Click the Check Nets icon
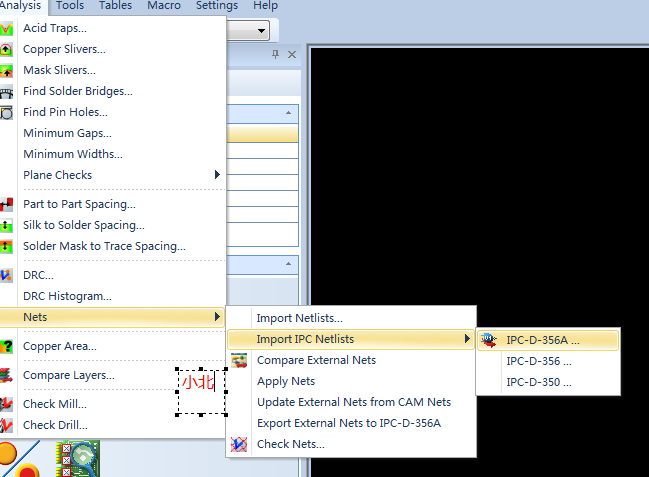This screenshot has height=477, width=649. click(x=240, y=444)
